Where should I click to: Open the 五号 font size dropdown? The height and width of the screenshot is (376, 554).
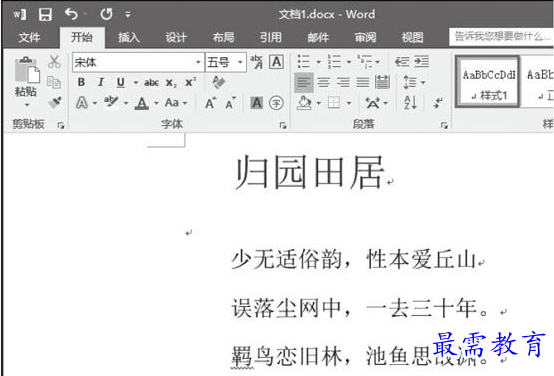coord(240,62)
